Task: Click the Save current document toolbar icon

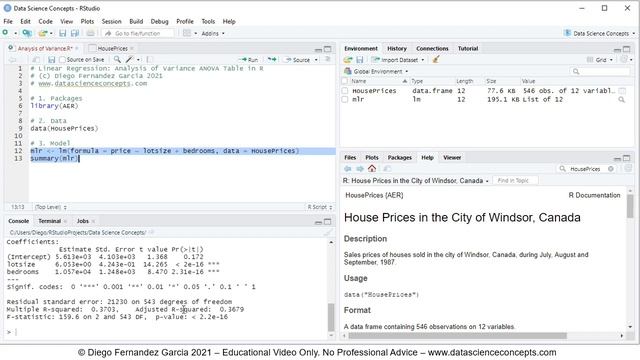Action: pos(62,33)
